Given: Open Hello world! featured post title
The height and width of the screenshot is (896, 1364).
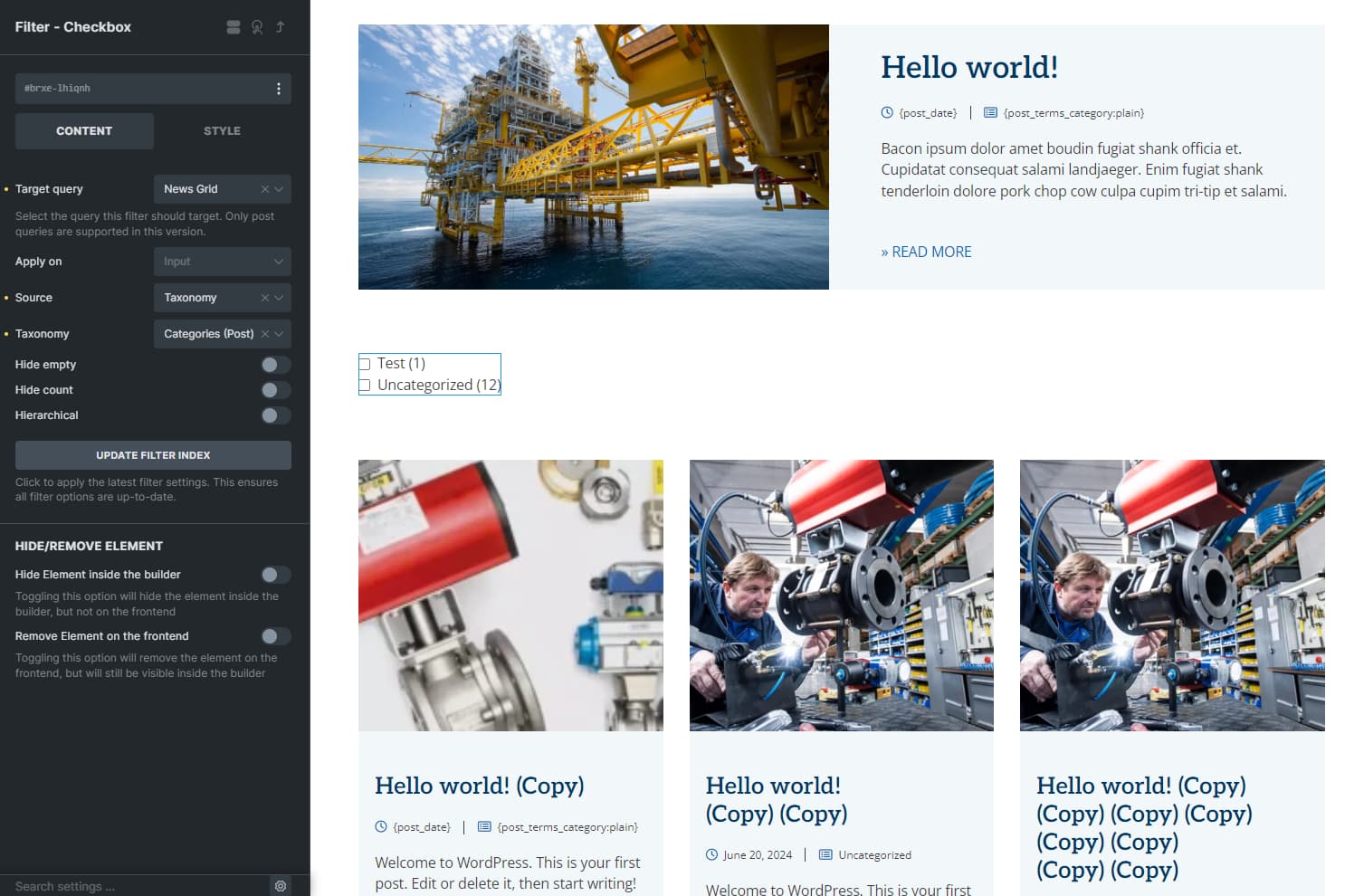Looking at the screenshot, I should pos(969,67).
